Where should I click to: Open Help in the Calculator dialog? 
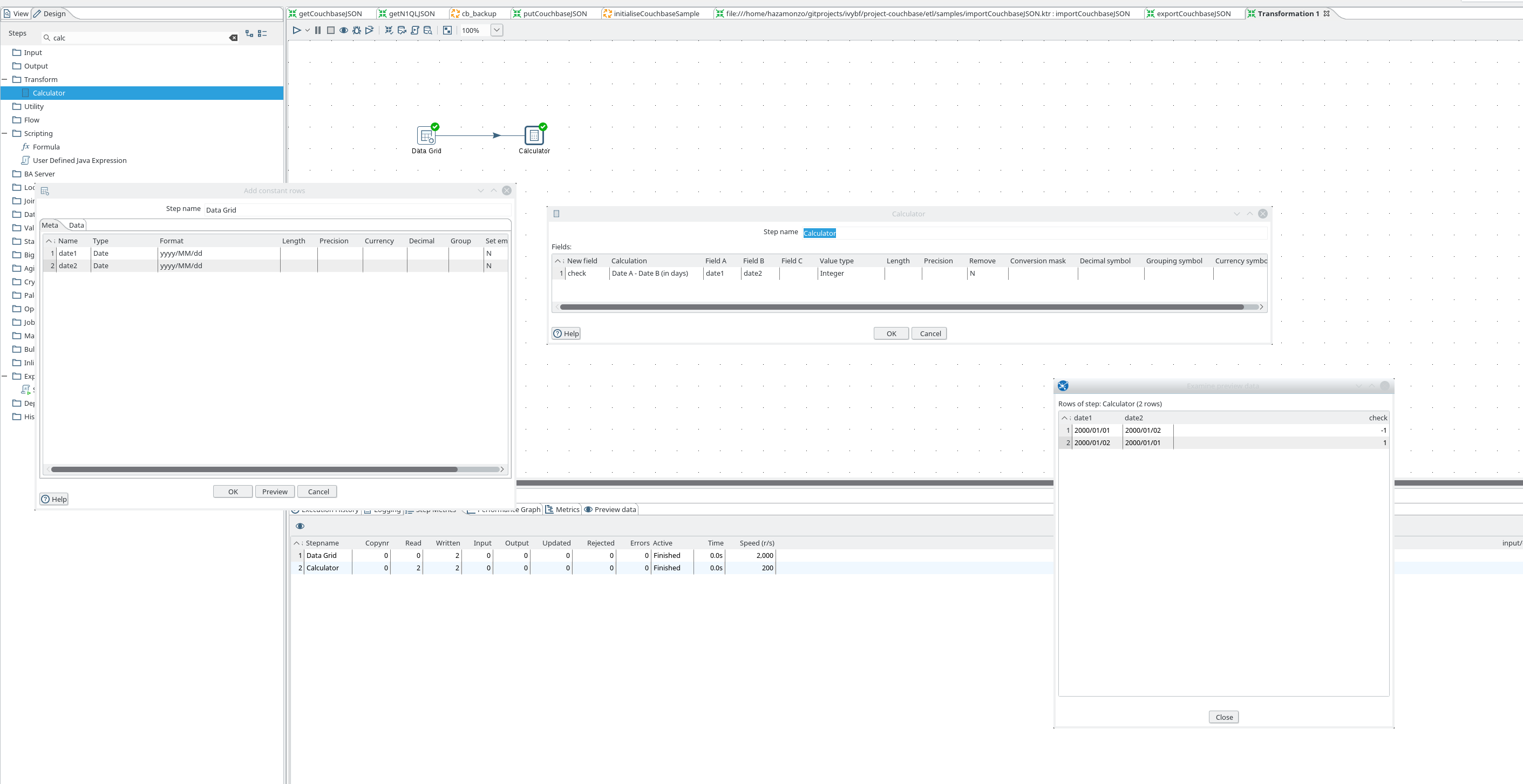(x=566, y=334)
